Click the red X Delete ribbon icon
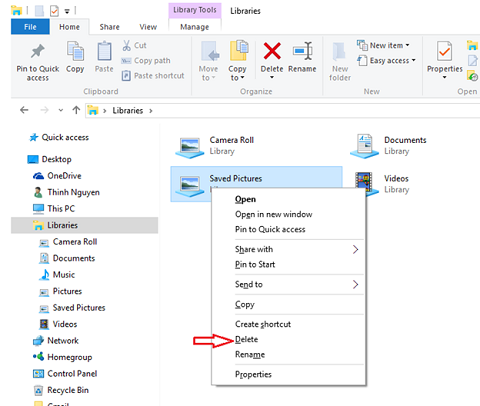The height and width of the screenshot is (406, 480). 272,51
